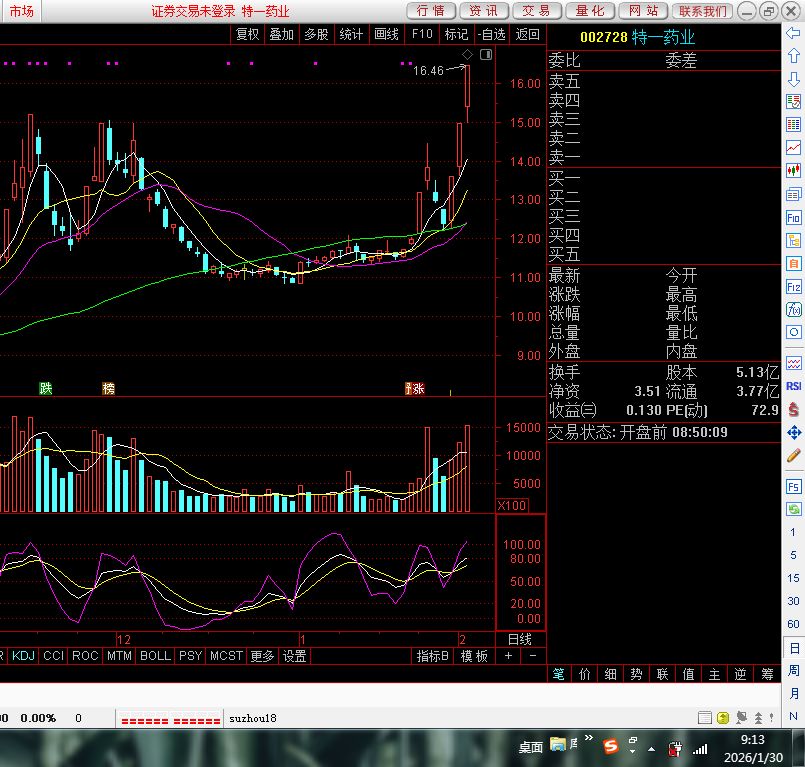This screenshot has width=805, height=767.
Task: Click the plus zoom-in button
Action: tap(508, 656)
